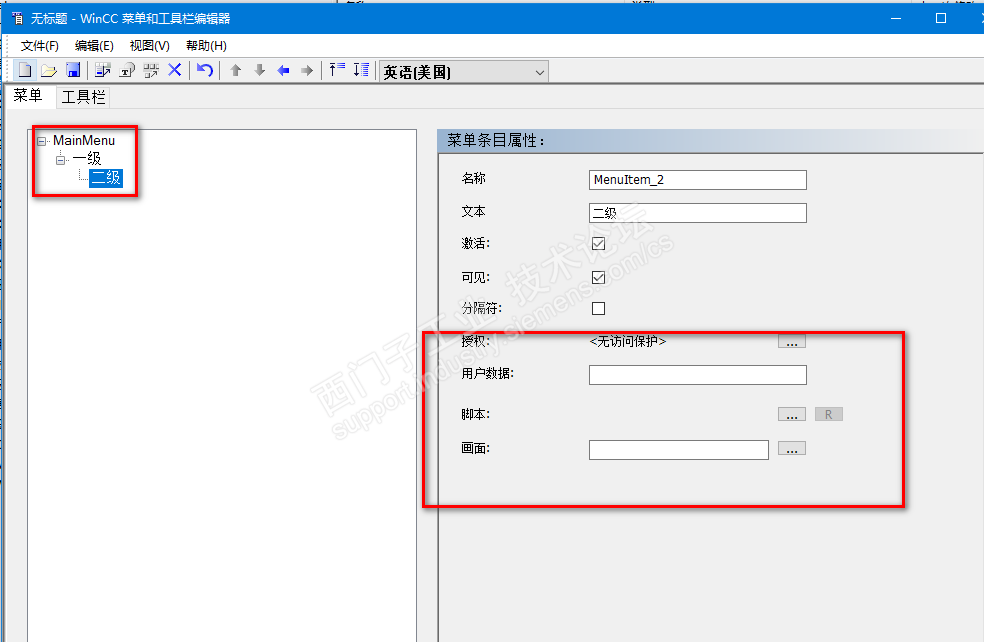This screenshot has width=984, height=642.
Task: Minimize the WinCC editor window
Action: 896,18
